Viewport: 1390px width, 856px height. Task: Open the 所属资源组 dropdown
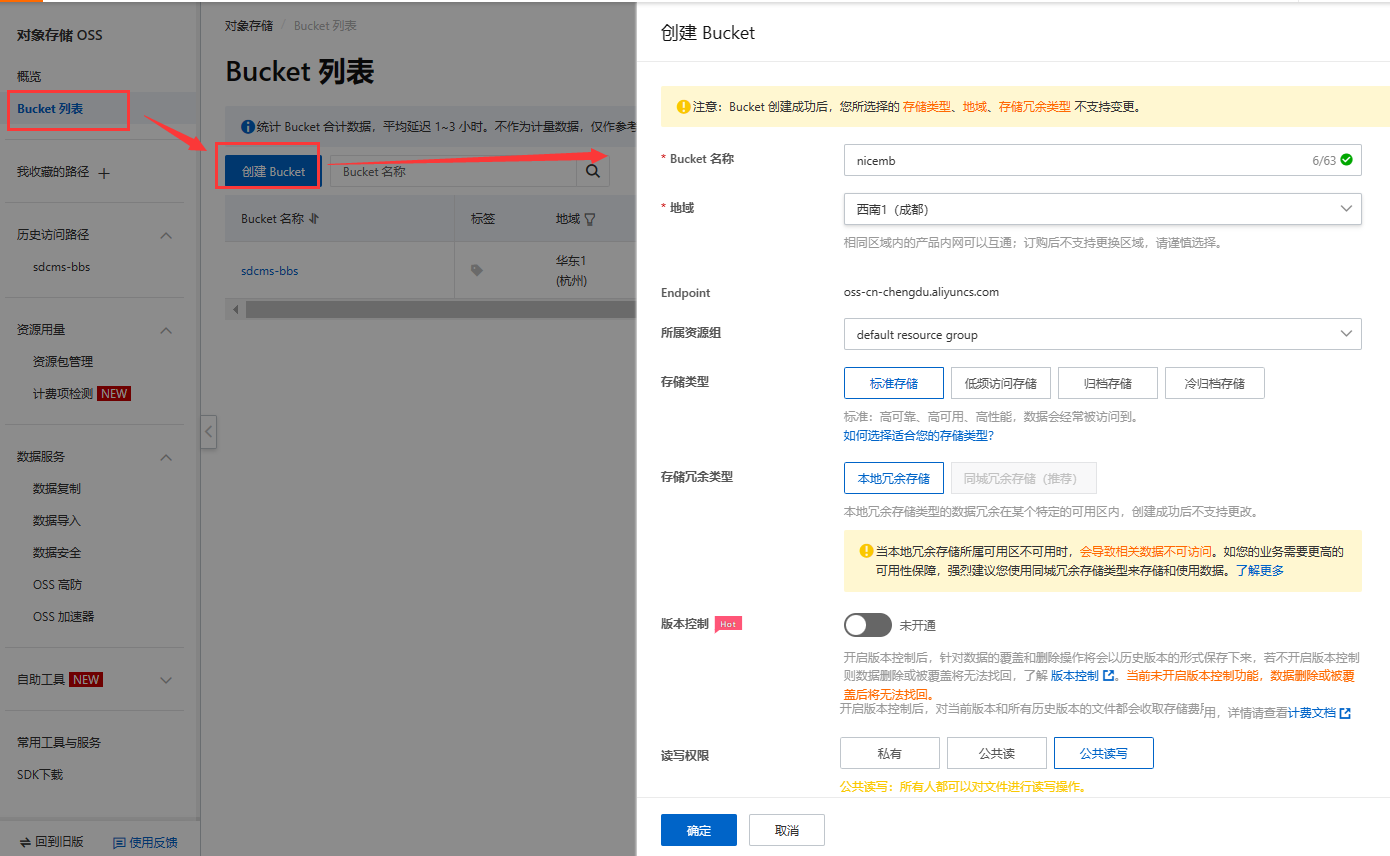click(x=1102, y=335)
